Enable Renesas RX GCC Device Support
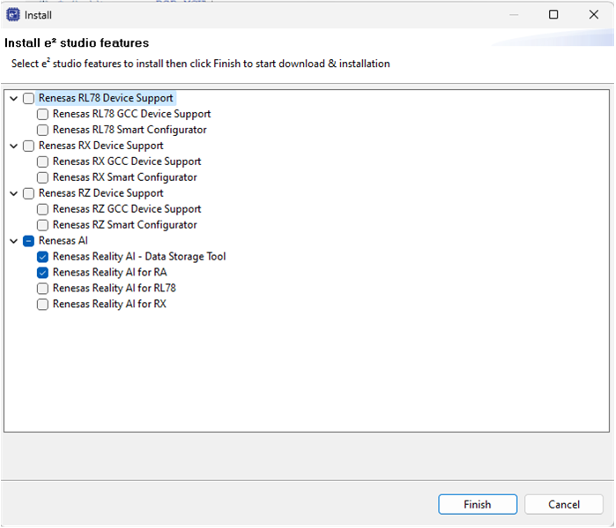Image resolution: width=616 pixels, height=528 pixels. [43, 162]
